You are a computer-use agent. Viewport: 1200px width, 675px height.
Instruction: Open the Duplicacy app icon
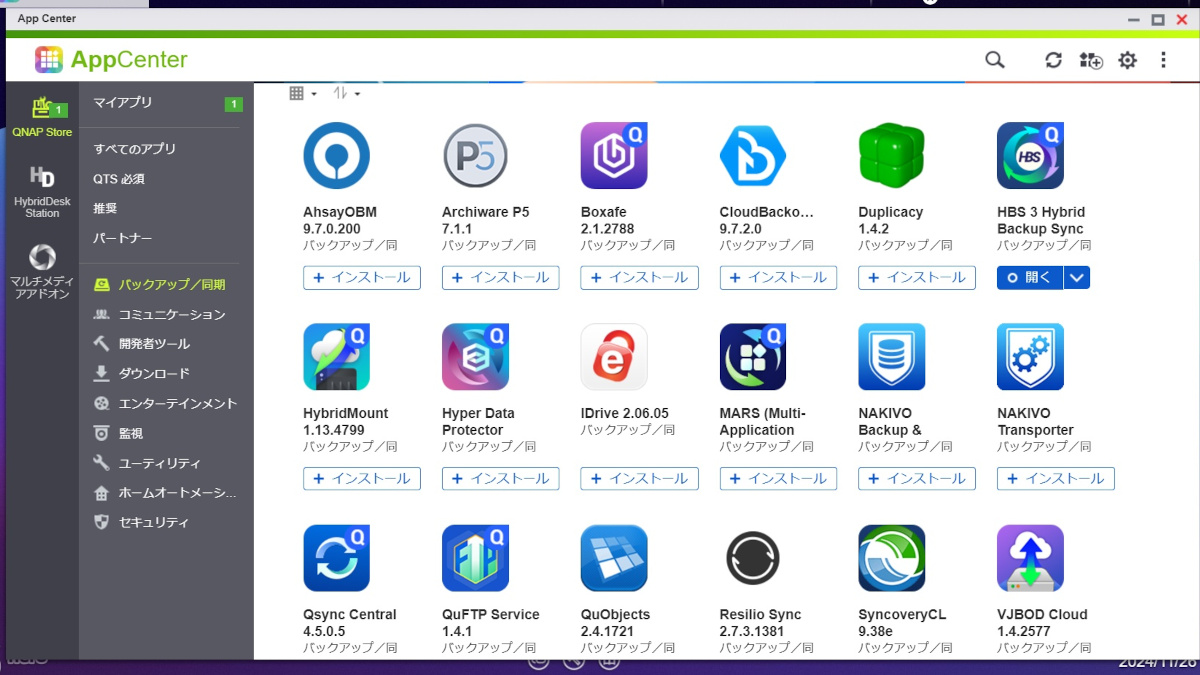click(x=892, y=156)
